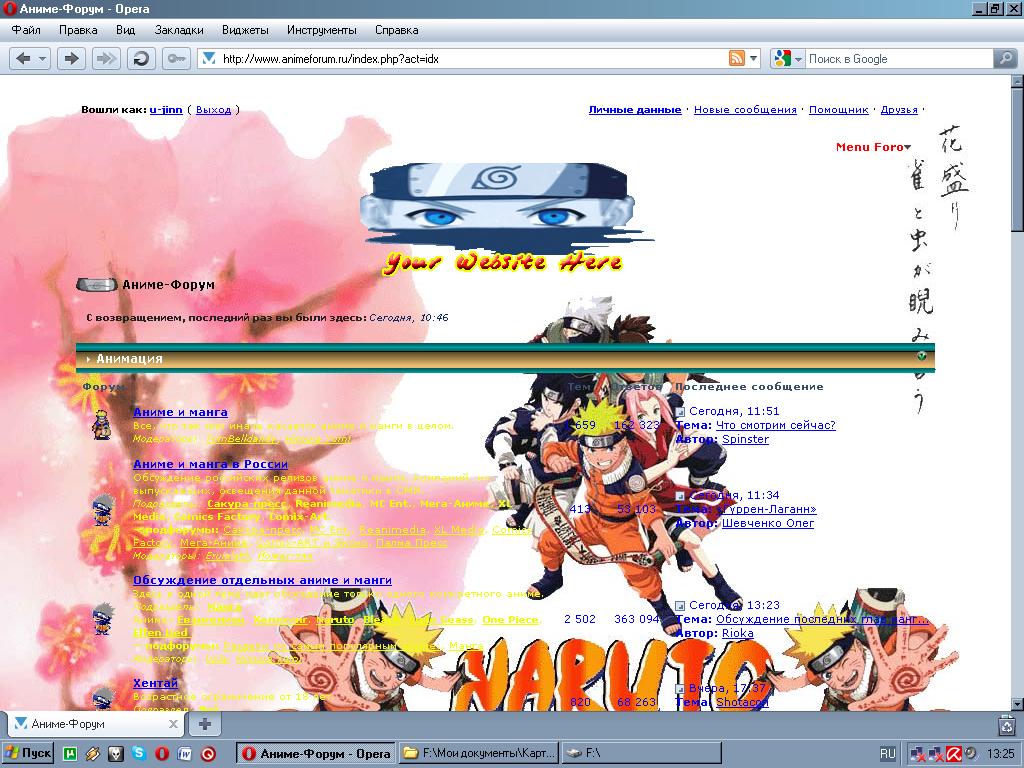Open a new tab with the plus button
Viewport: 1024px width, 768px height.
[204, 724]
